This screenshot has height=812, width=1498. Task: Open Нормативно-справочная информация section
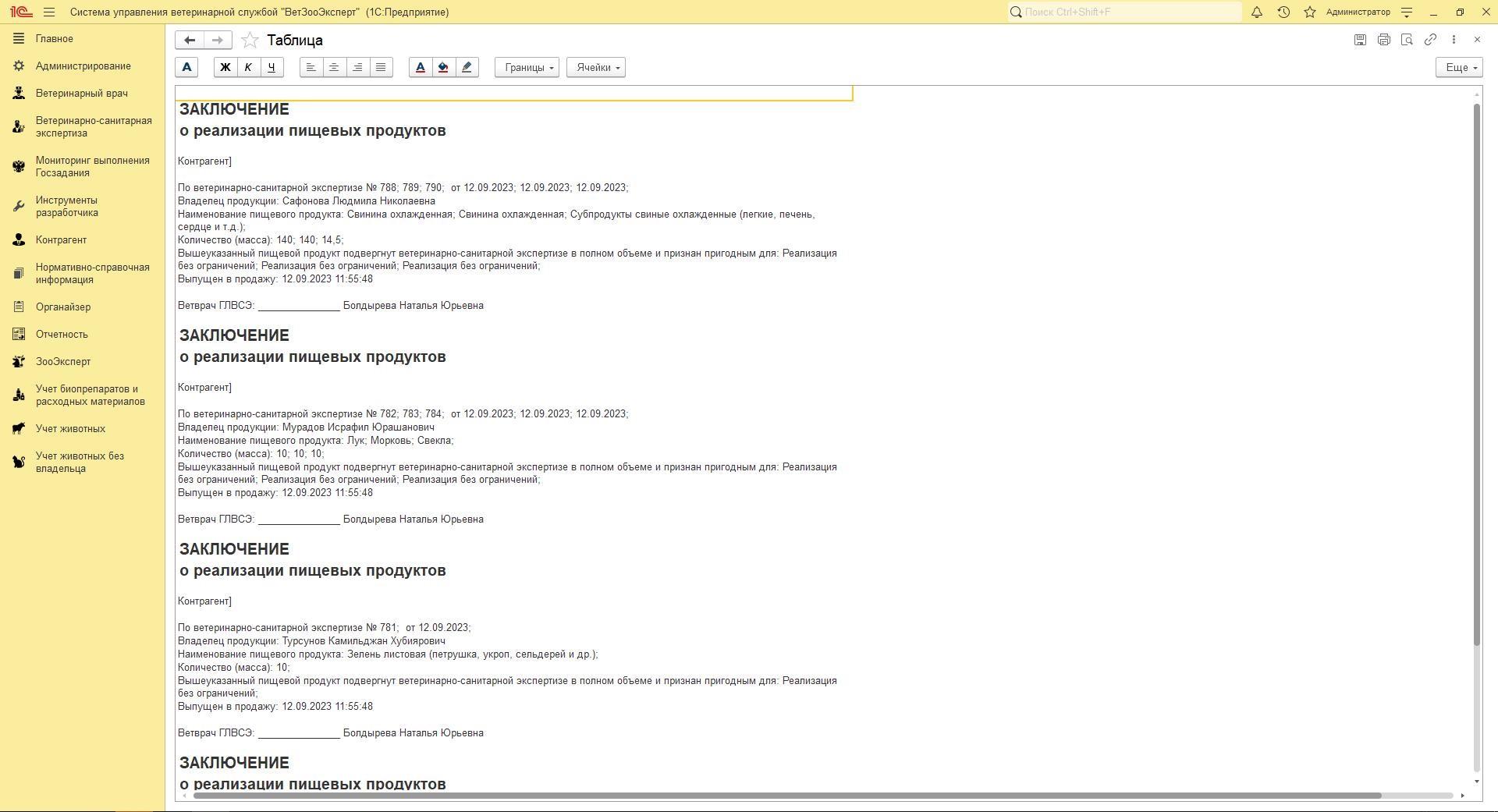click(x=83, y=274)
